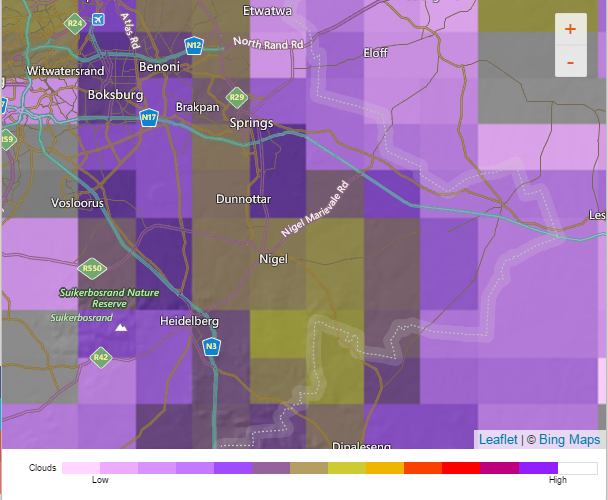Click the R42 route shield
This screenshot has height=500, width=608.
[x=101, y=356]
